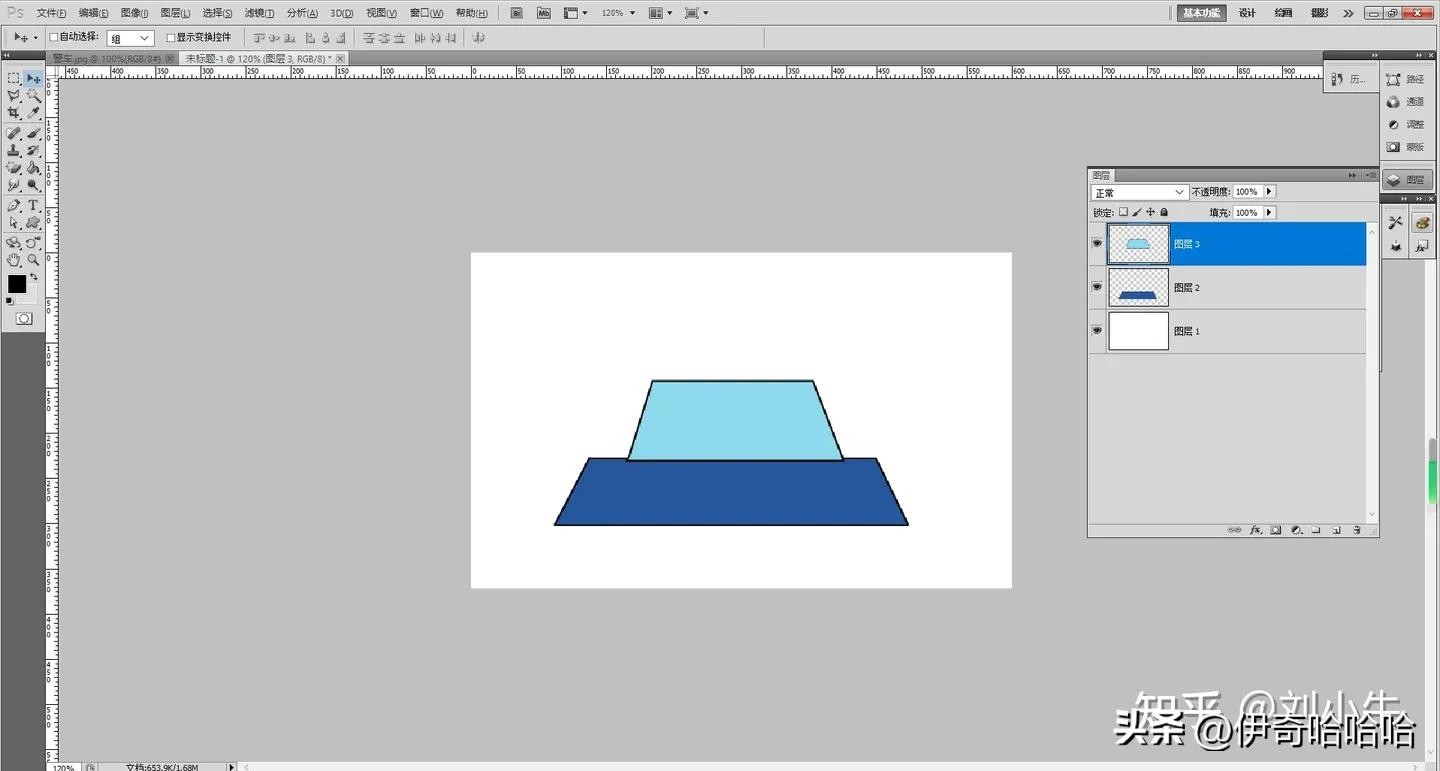Open the 正常 blend mode dropdown
The width and height of the screenshot is (1440, 771).
[x=1139, y=192]
